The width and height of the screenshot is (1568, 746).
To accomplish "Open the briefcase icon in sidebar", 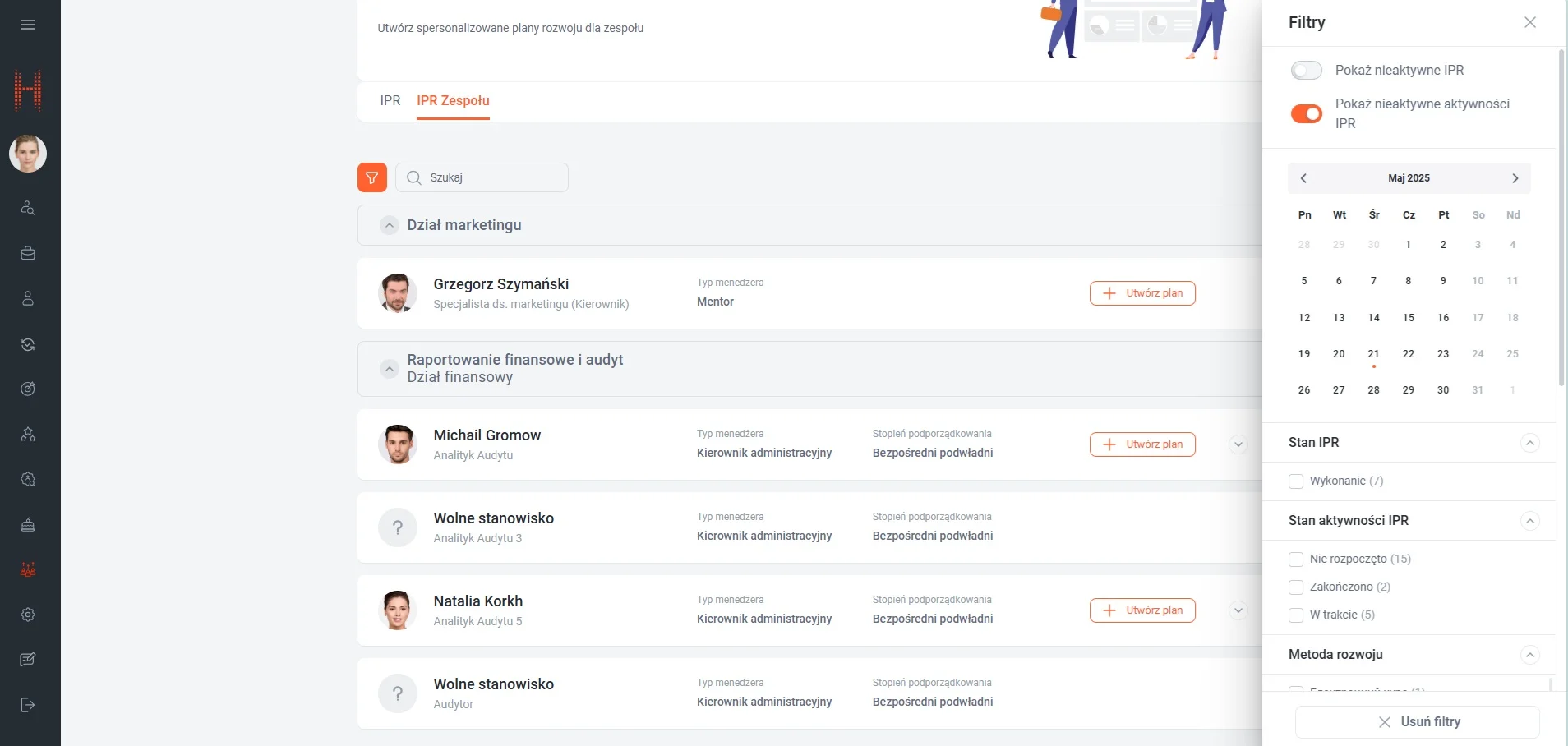I will [28, 253].
